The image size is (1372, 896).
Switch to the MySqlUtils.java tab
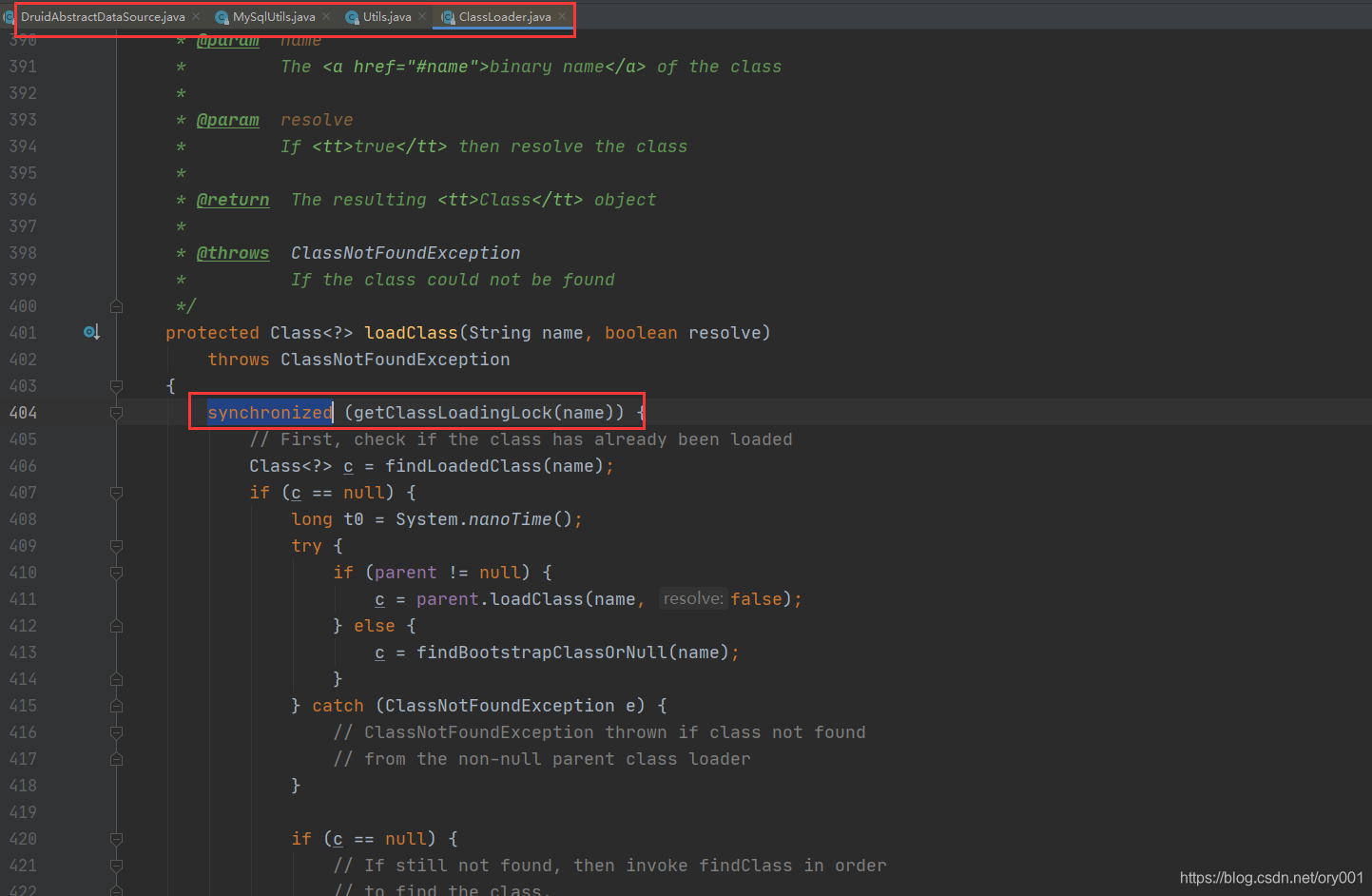tap(274, 17)
